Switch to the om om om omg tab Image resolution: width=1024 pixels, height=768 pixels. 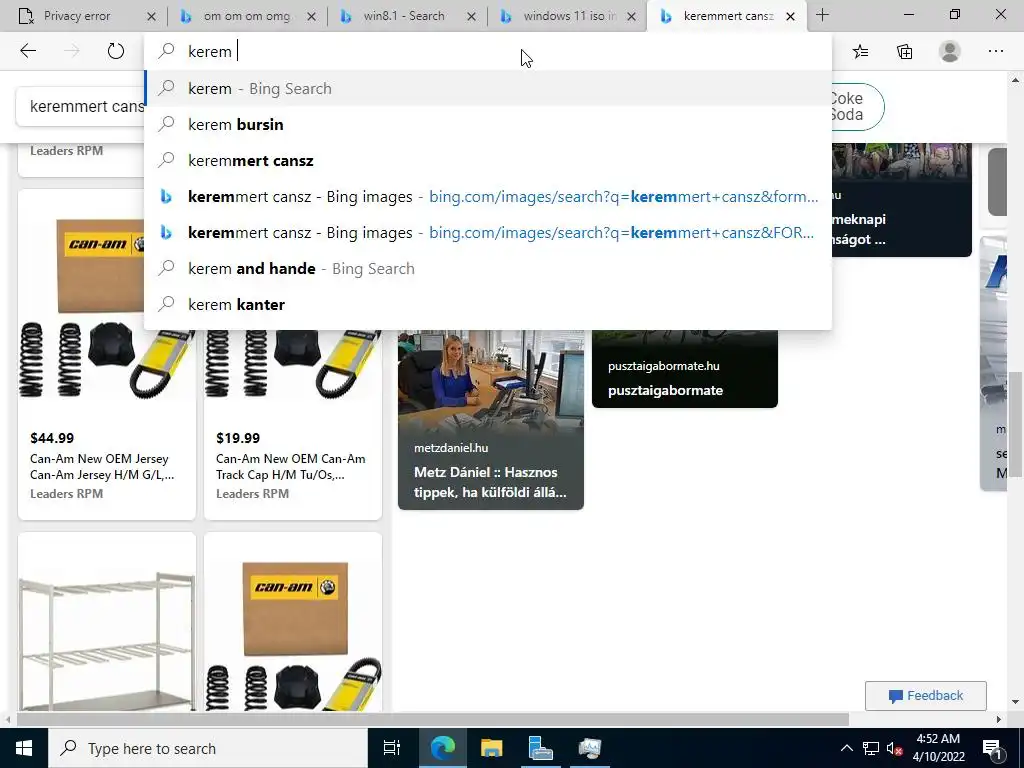pos(247,16)
